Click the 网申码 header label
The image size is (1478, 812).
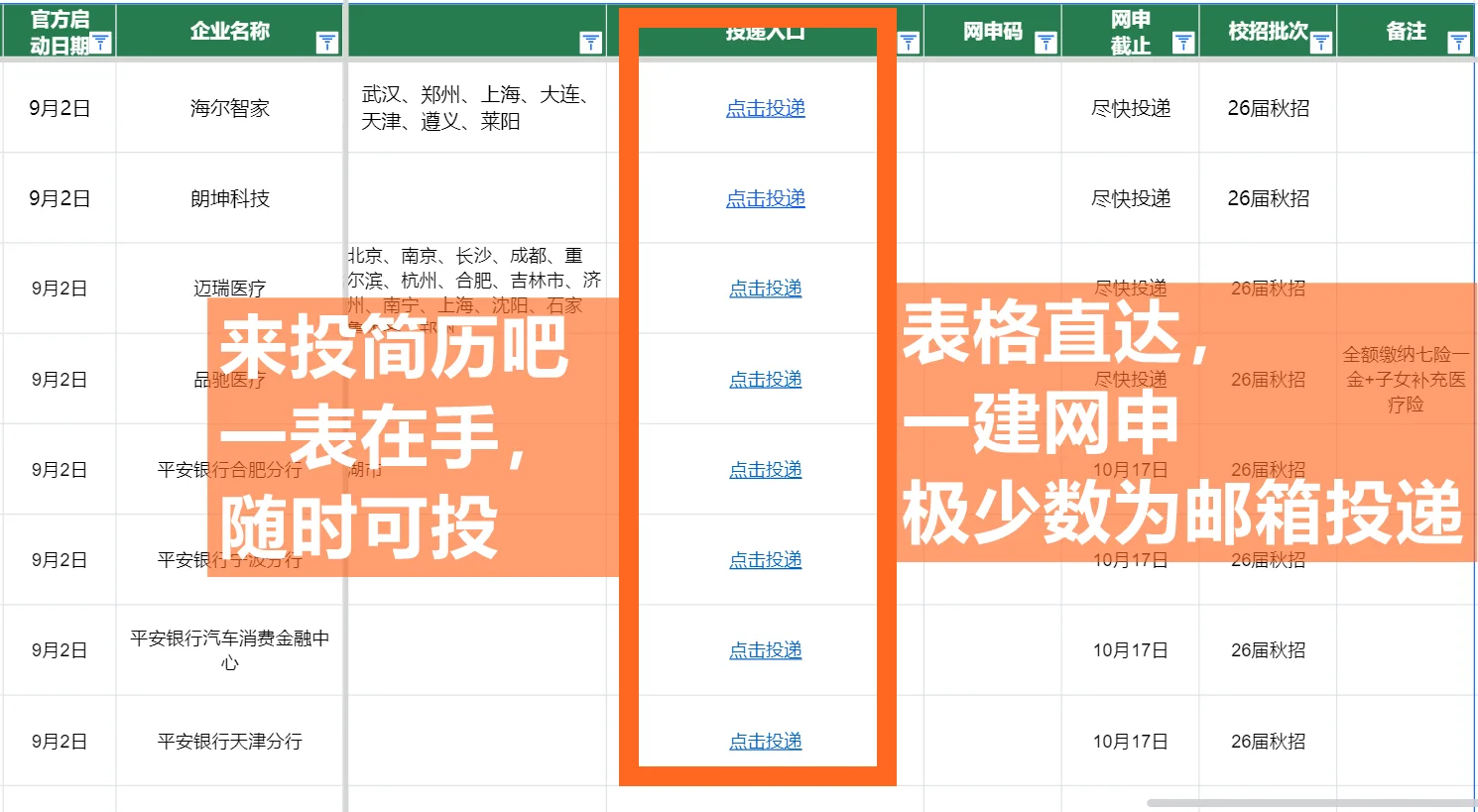(993, 31)
